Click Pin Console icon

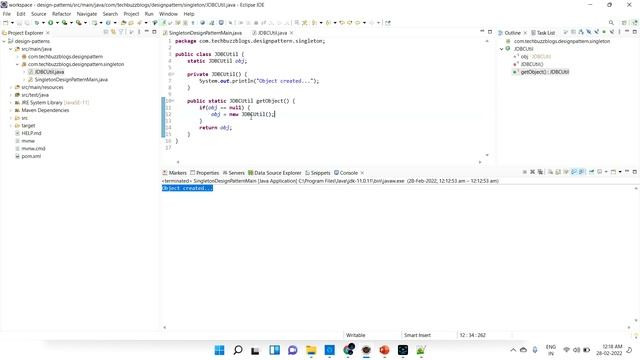tap(591, 172)
